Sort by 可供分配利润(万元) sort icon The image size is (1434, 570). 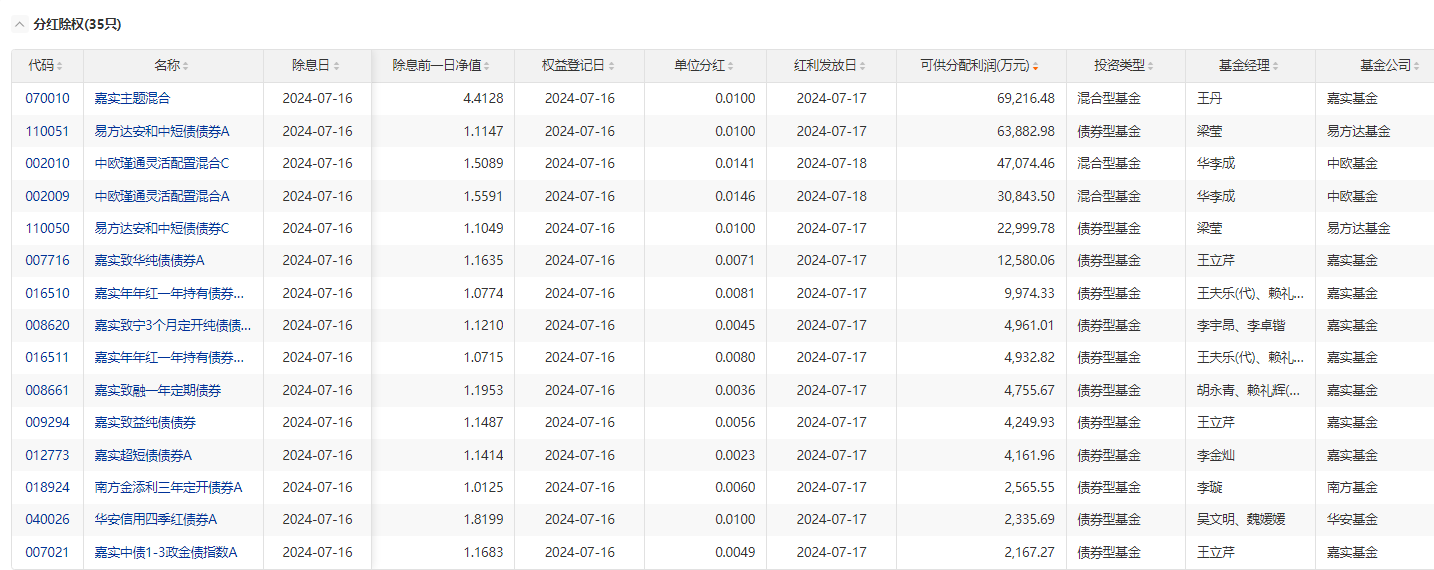click(1035, 66)
